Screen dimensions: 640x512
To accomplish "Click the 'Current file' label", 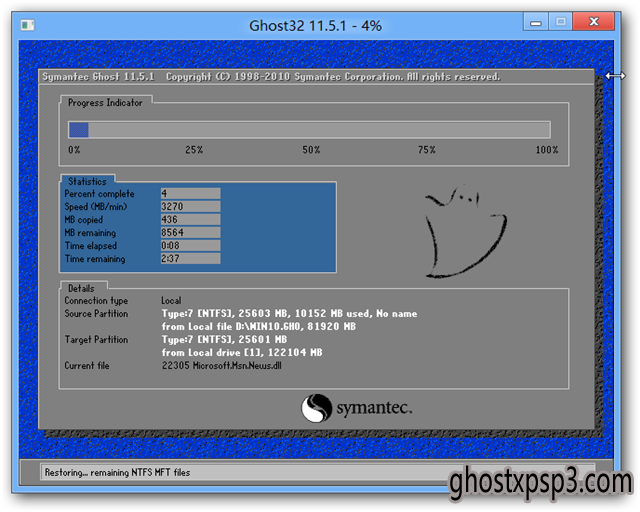I will coord(87,365).
